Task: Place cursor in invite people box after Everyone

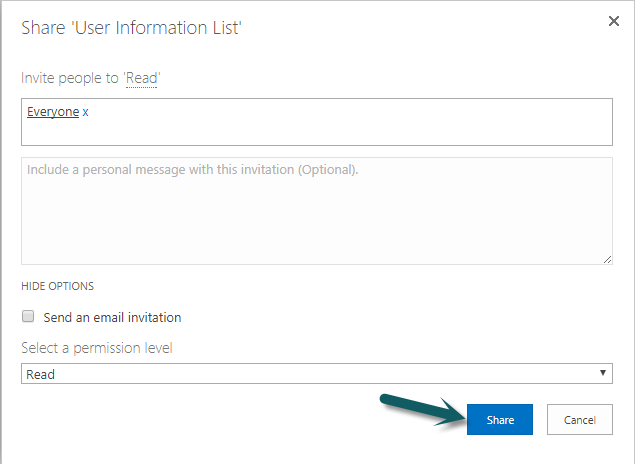Action: pos(348,112)
